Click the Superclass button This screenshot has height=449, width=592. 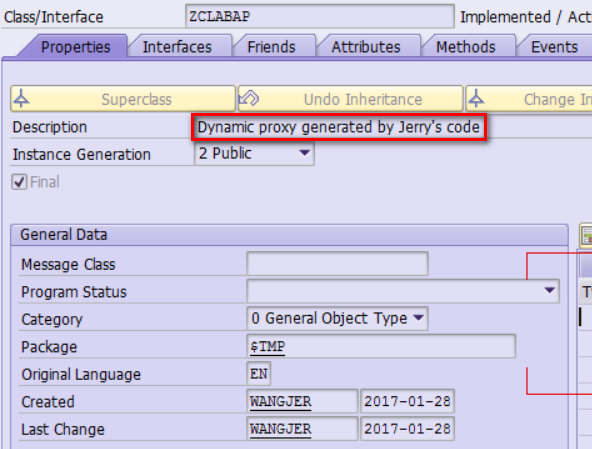click(123, 99)
